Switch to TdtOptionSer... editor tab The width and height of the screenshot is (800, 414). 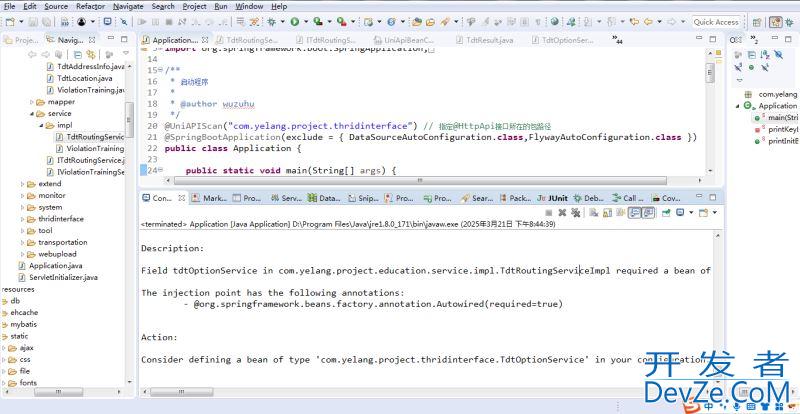(x=563, y=39)
